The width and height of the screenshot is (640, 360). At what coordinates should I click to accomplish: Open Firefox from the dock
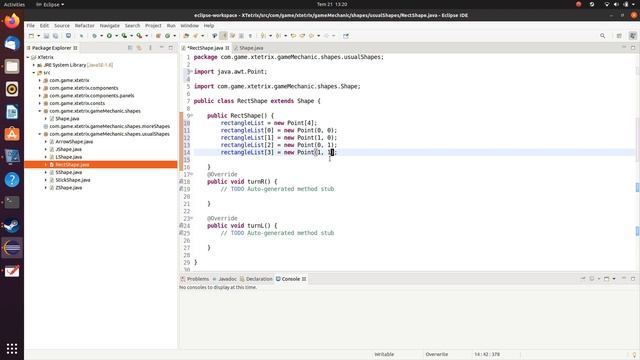point(12,20)
